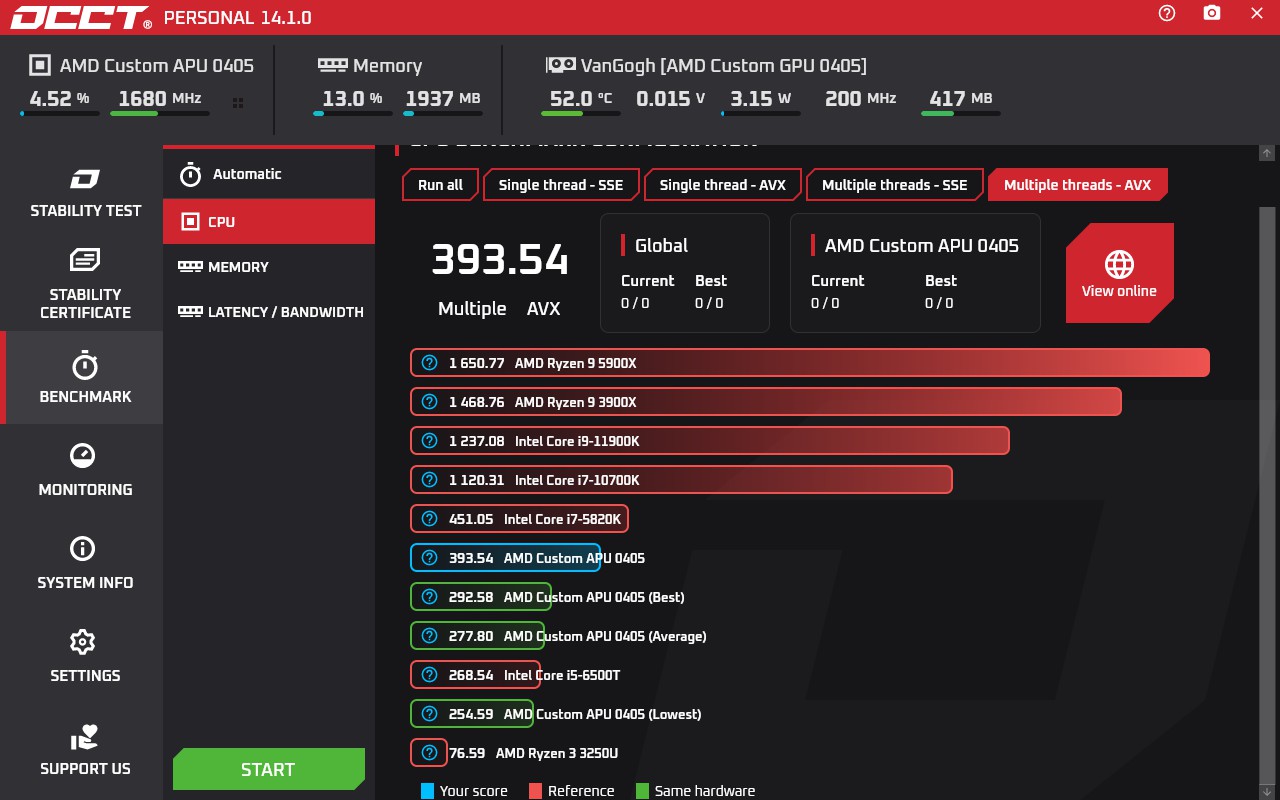
Task: Click the Memory module icon in the header
Action: coord(333,65)
